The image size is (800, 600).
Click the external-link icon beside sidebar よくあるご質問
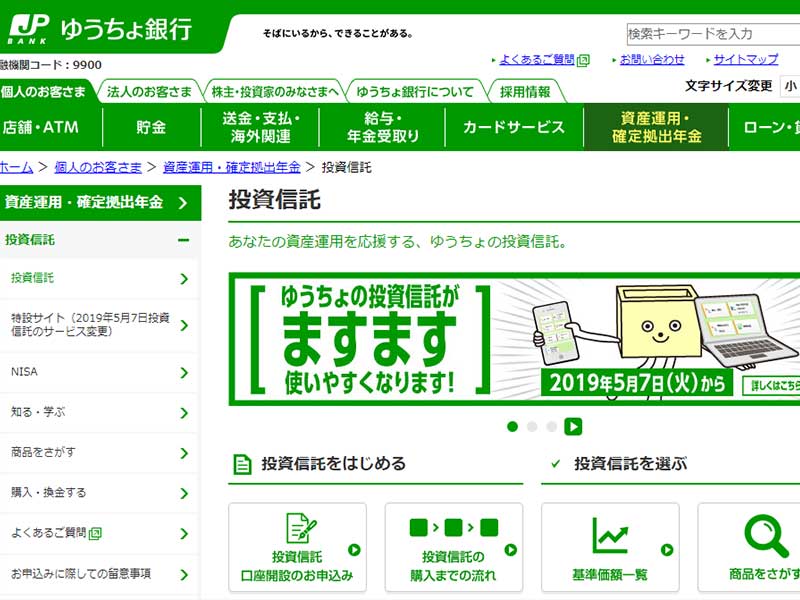(x=95, y=534)
